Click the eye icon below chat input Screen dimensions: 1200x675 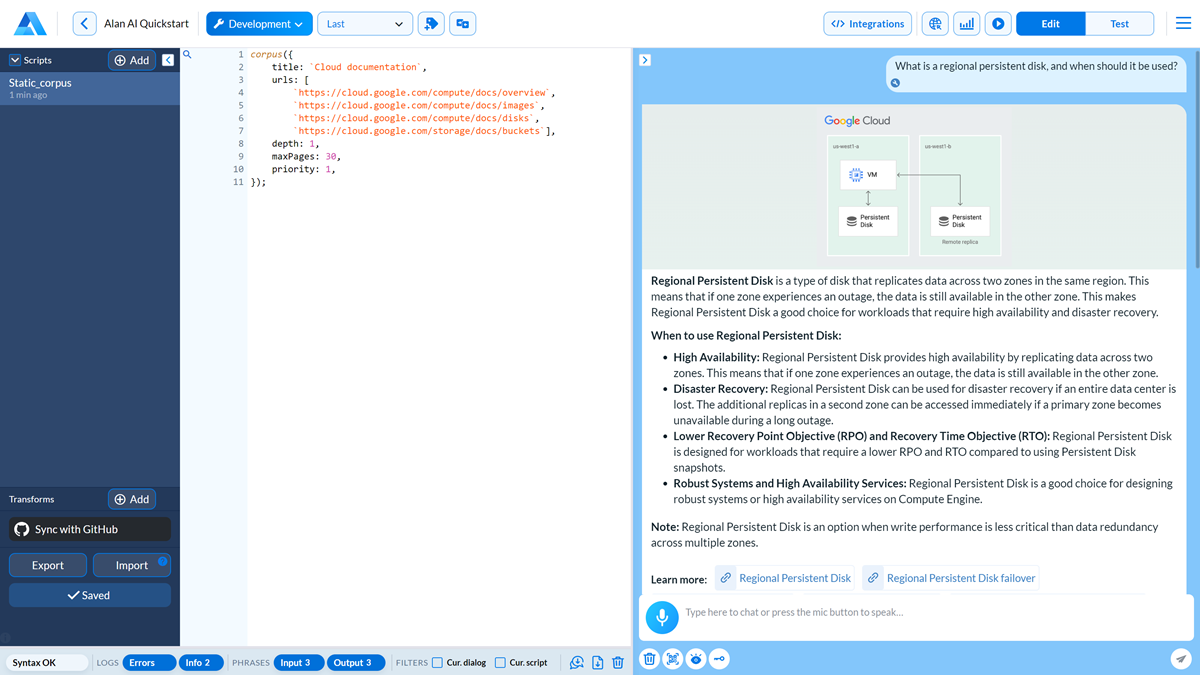pos(696,658)
